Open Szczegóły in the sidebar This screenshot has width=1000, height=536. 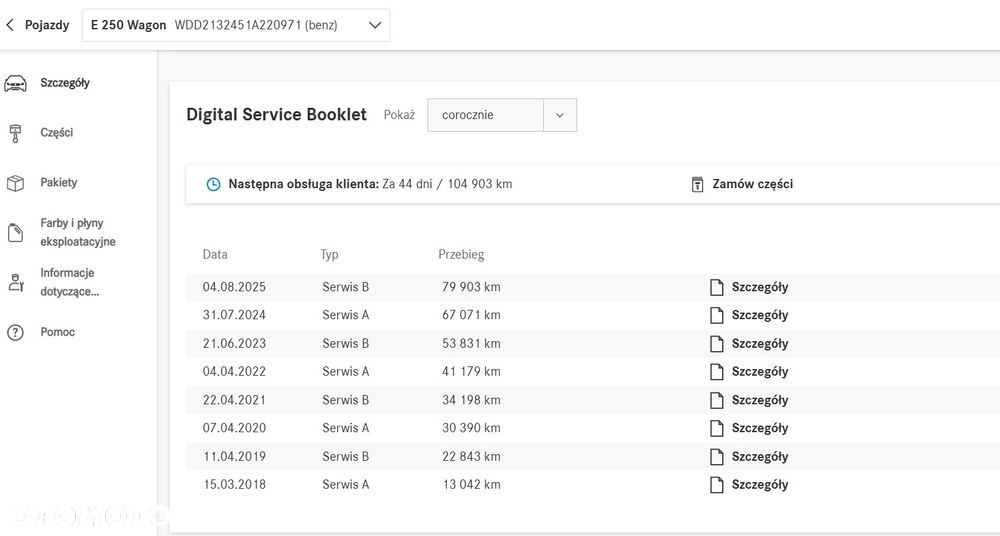[x=65, y=83]
